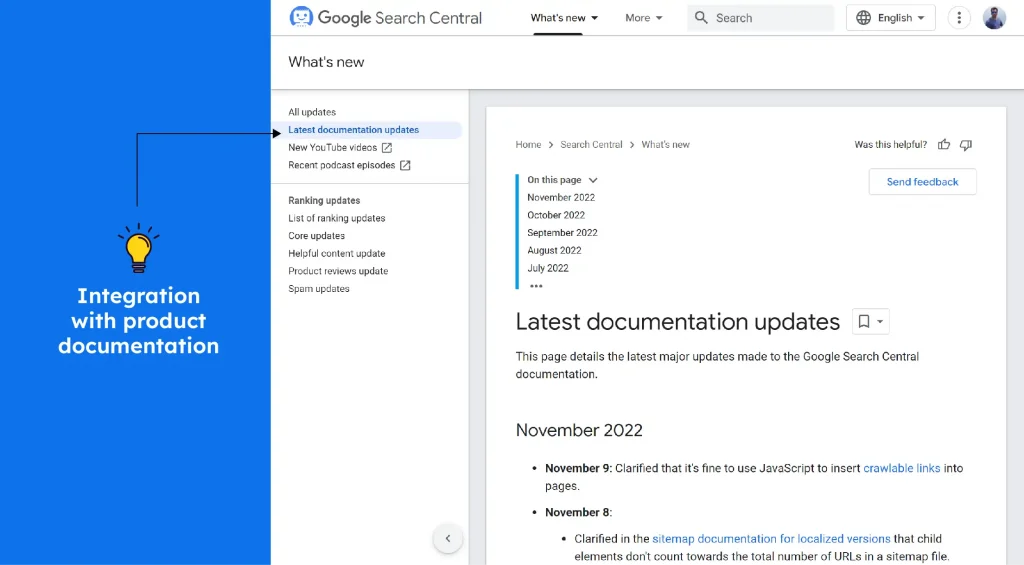The height and width of the screenshot is (565, 1024).
Task: Expand more months with ellipsis
Action: [536, 286]
